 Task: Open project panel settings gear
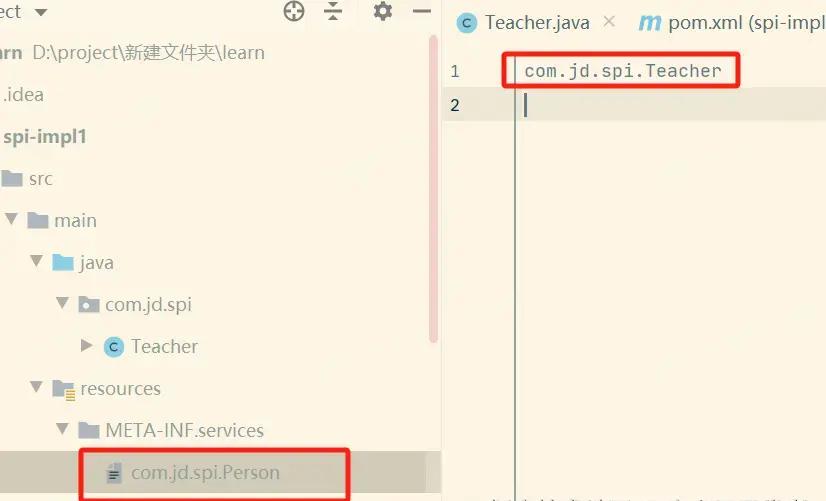382,11
